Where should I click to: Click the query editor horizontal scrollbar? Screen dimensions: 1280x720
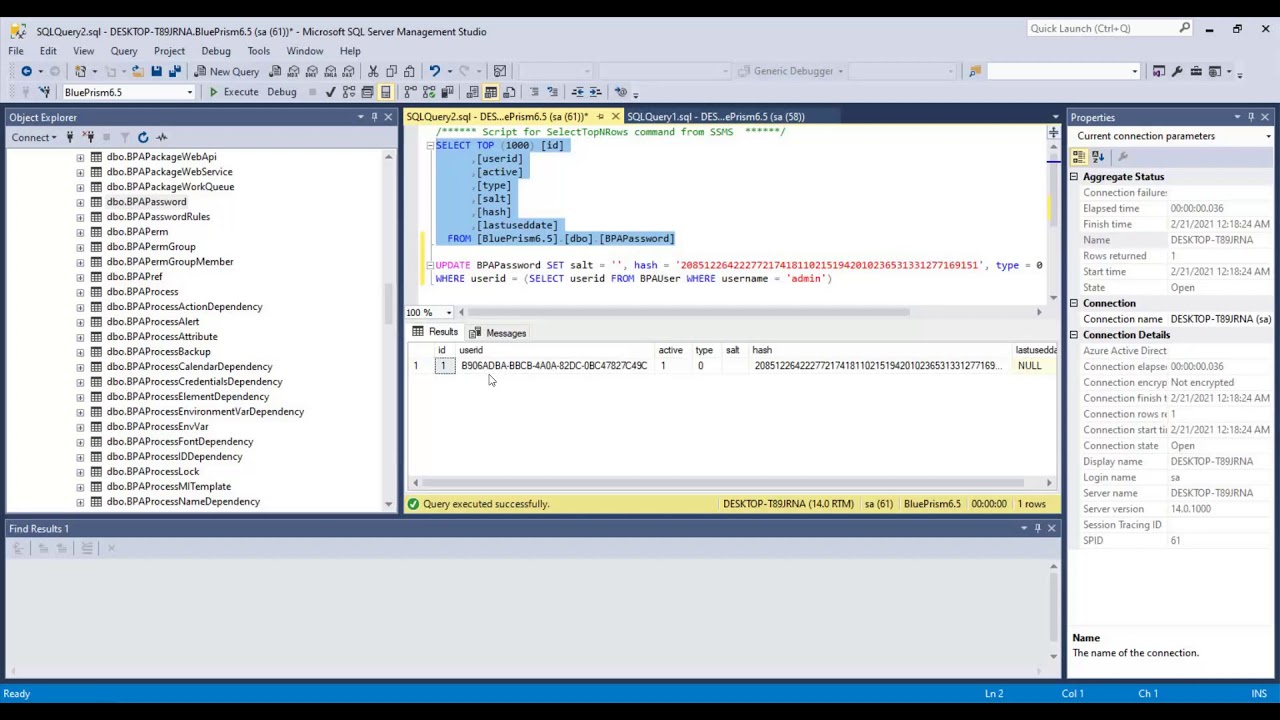pos(750,312)
